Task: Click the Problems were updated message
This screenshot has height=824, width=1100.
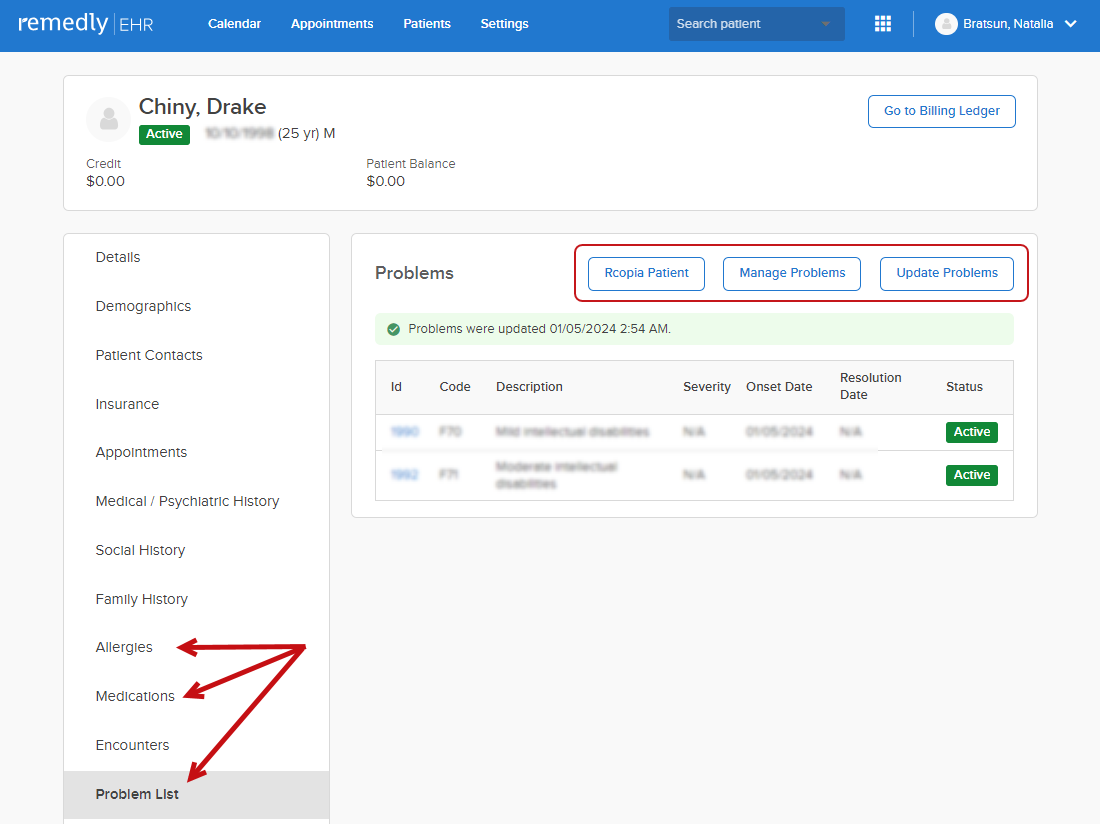Action: coord(539,329)
